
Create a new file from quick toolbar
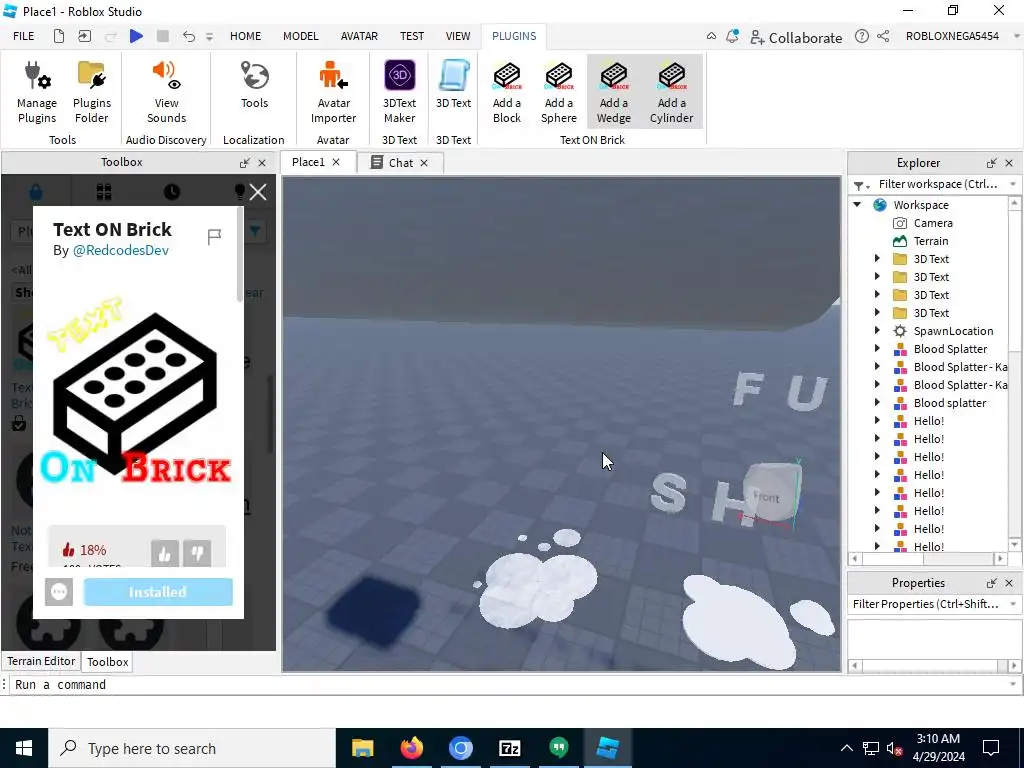point(59,36)
